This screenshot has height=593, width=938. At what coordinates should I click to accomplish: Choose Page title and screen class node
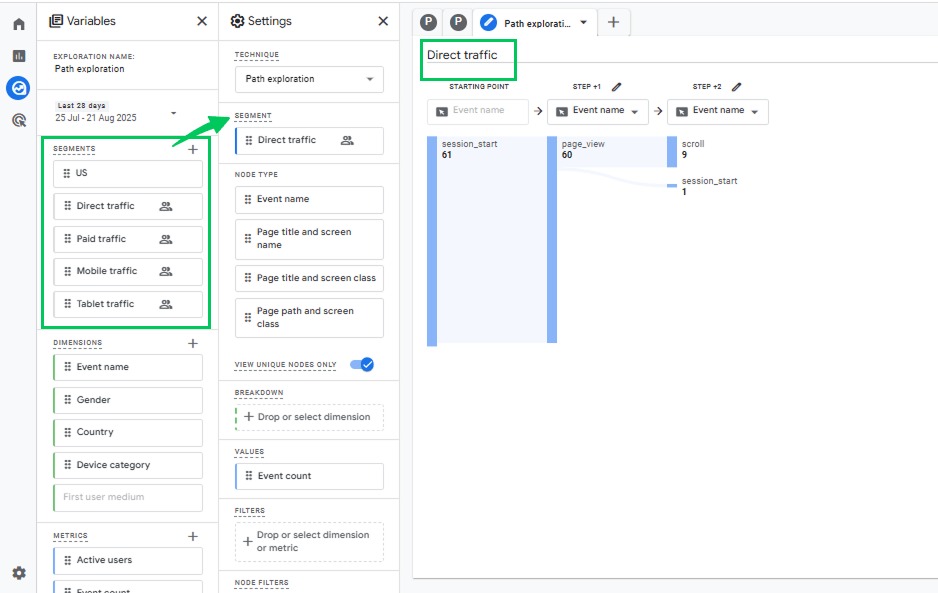coord(309,279)
